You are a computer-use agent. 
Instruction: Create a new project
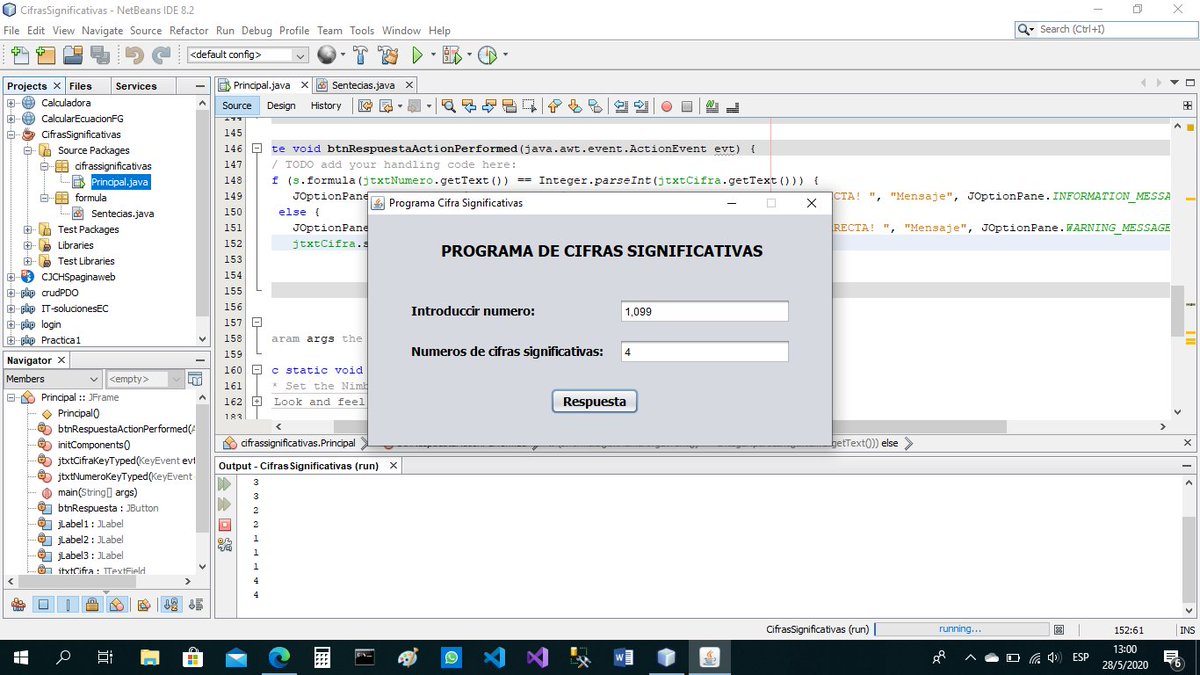[x=45, y=55]
